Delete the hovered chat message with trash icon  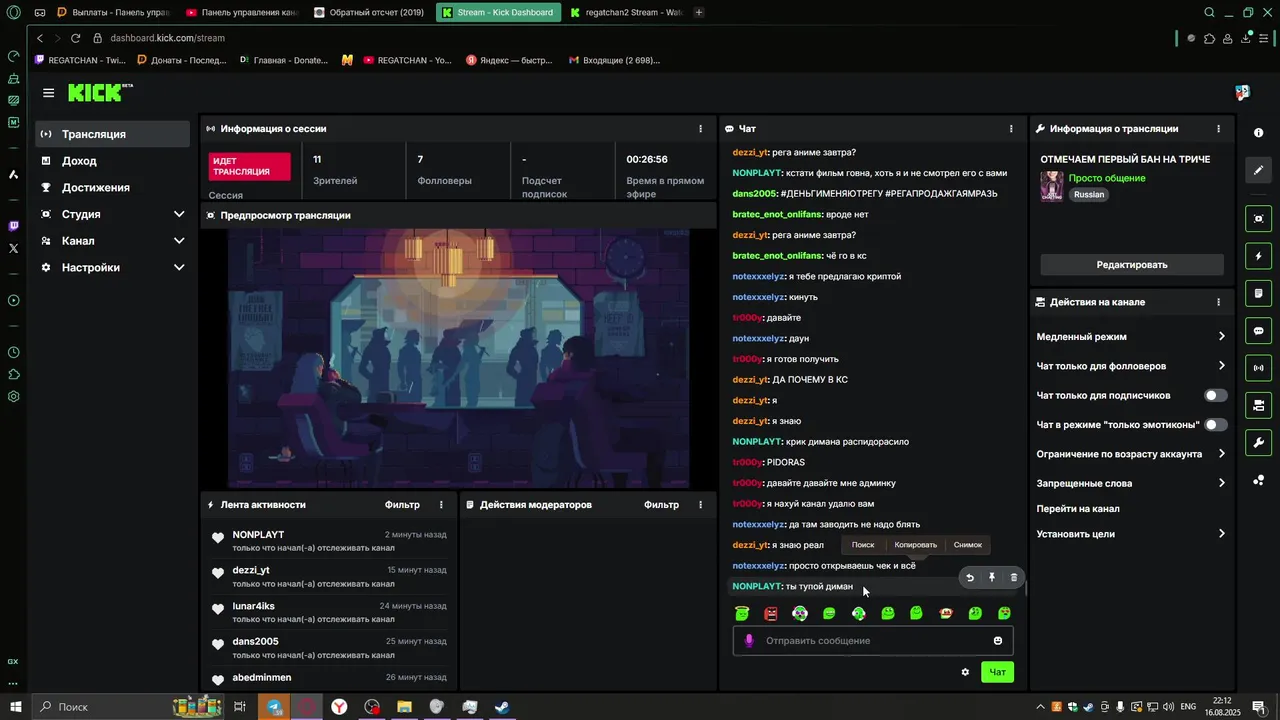(x=1013, y=577)
